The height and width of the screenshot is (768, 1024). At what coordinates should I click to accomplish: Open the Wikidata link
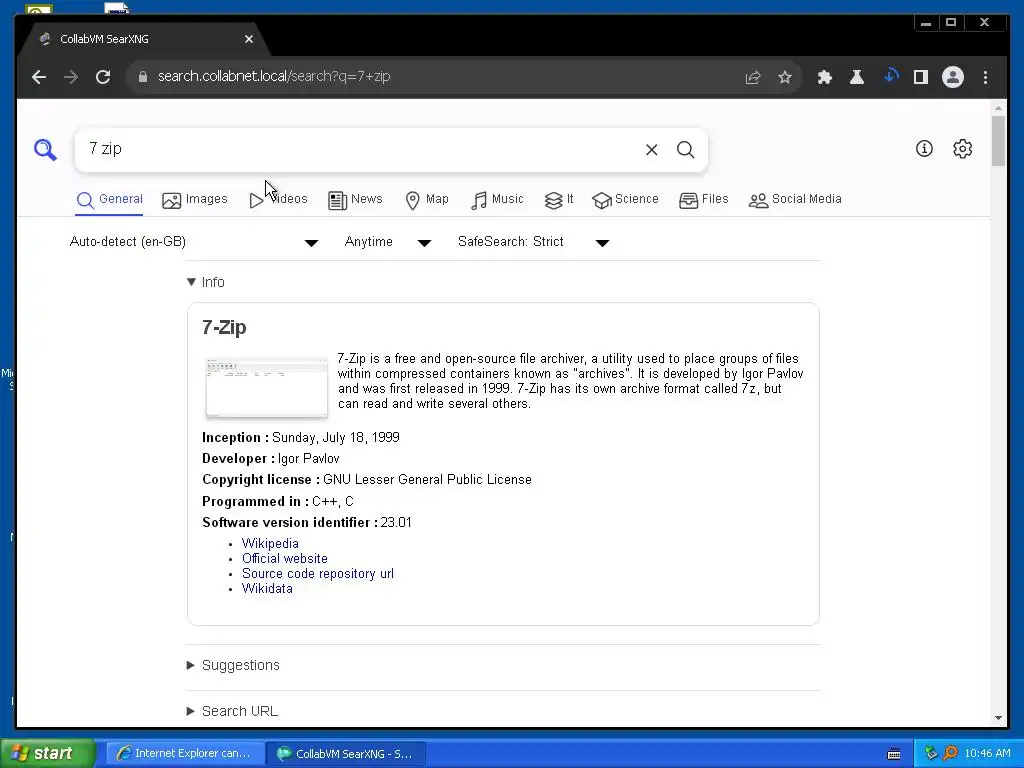[x=267, y=589]
